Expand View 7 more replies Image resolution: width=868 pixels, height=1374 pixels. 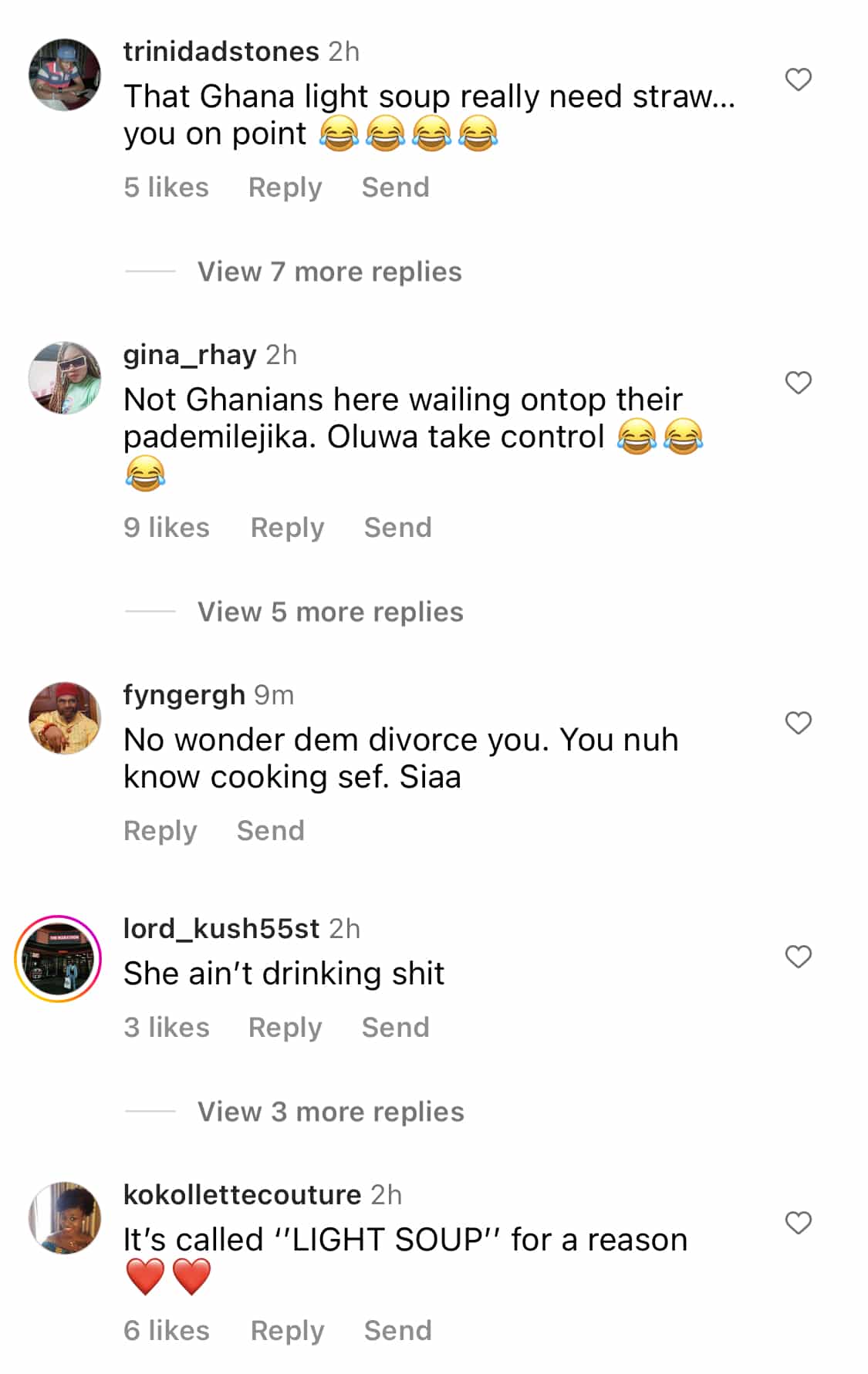[329, 272]
